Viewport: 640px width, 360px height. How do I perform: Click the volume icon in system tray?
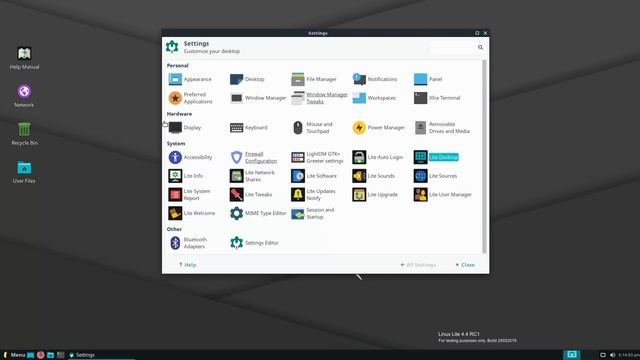tap(612, 355)
